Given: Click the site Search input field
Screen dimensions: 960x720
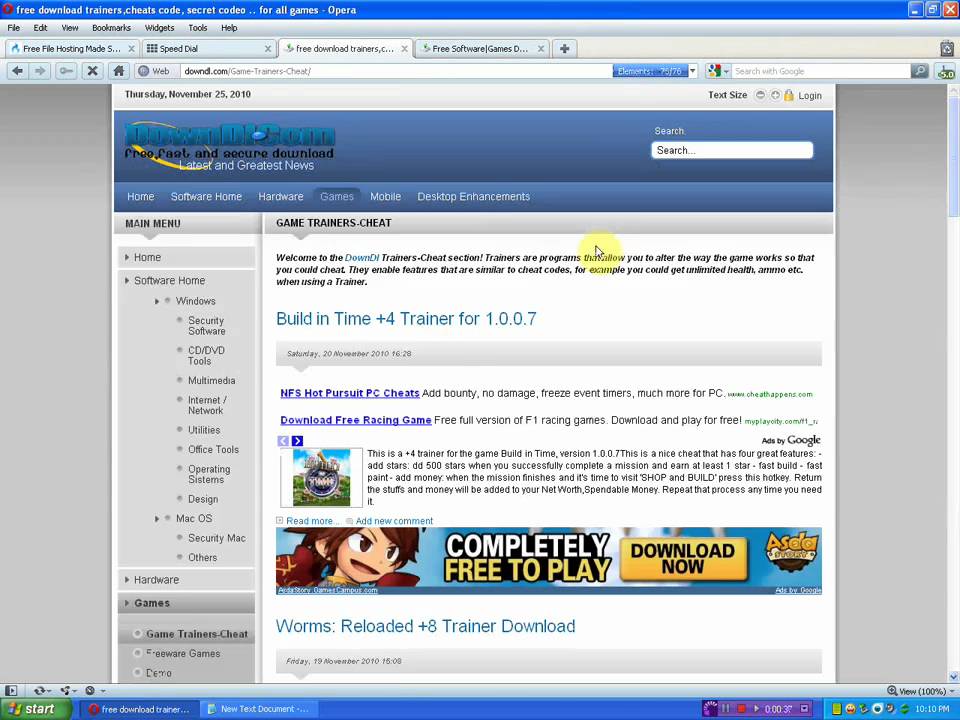Looking at the screenshot, I should coord(732,151).
